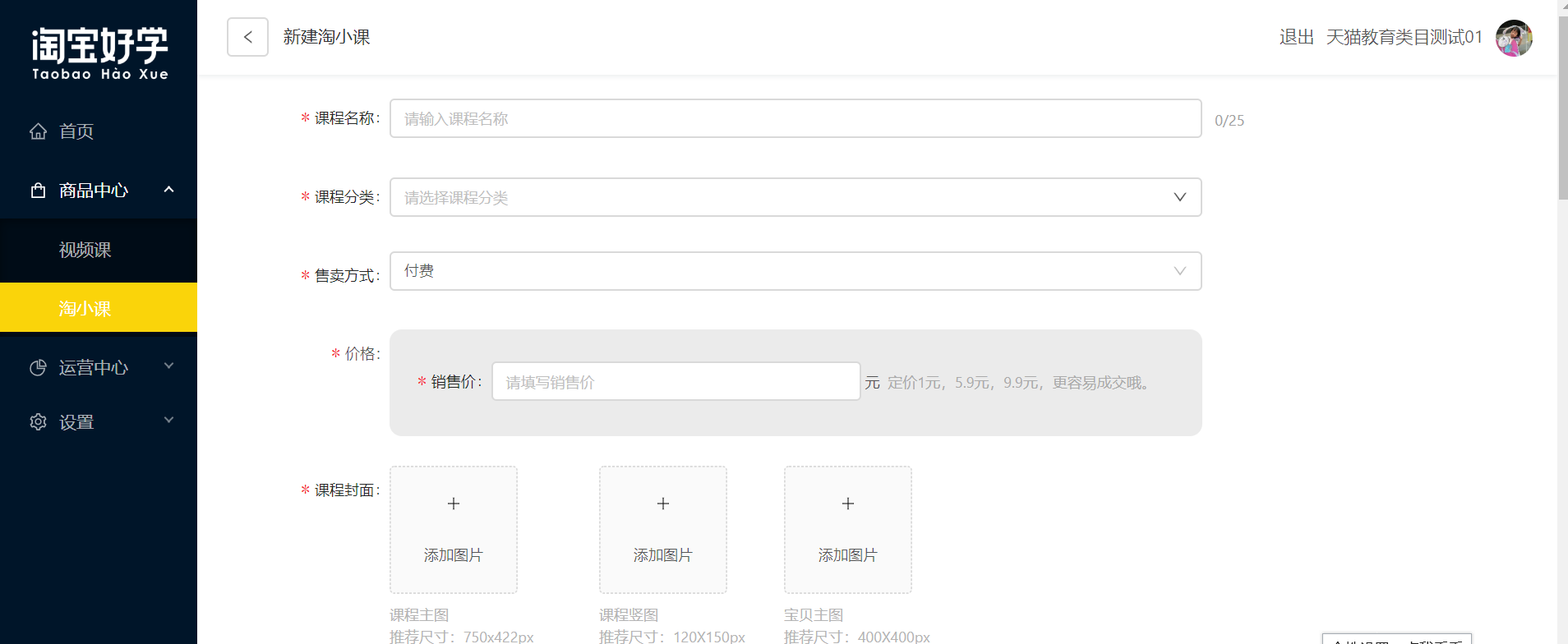1568x644 pixels.
Task: Click the 新建淘小课 page title
Action: pos(327,37)
